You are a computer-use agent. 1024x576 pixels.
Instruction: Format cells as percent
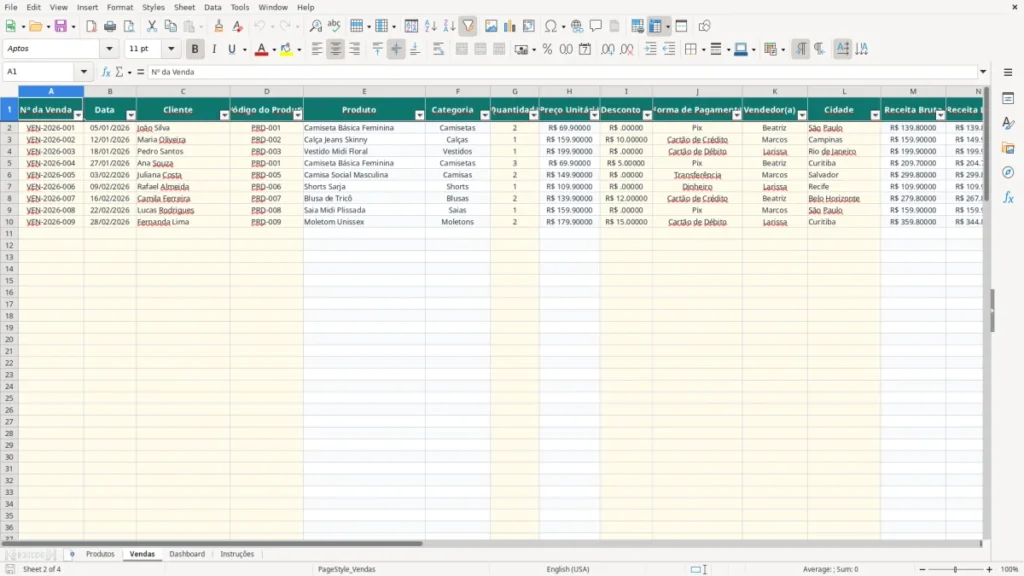547,49
